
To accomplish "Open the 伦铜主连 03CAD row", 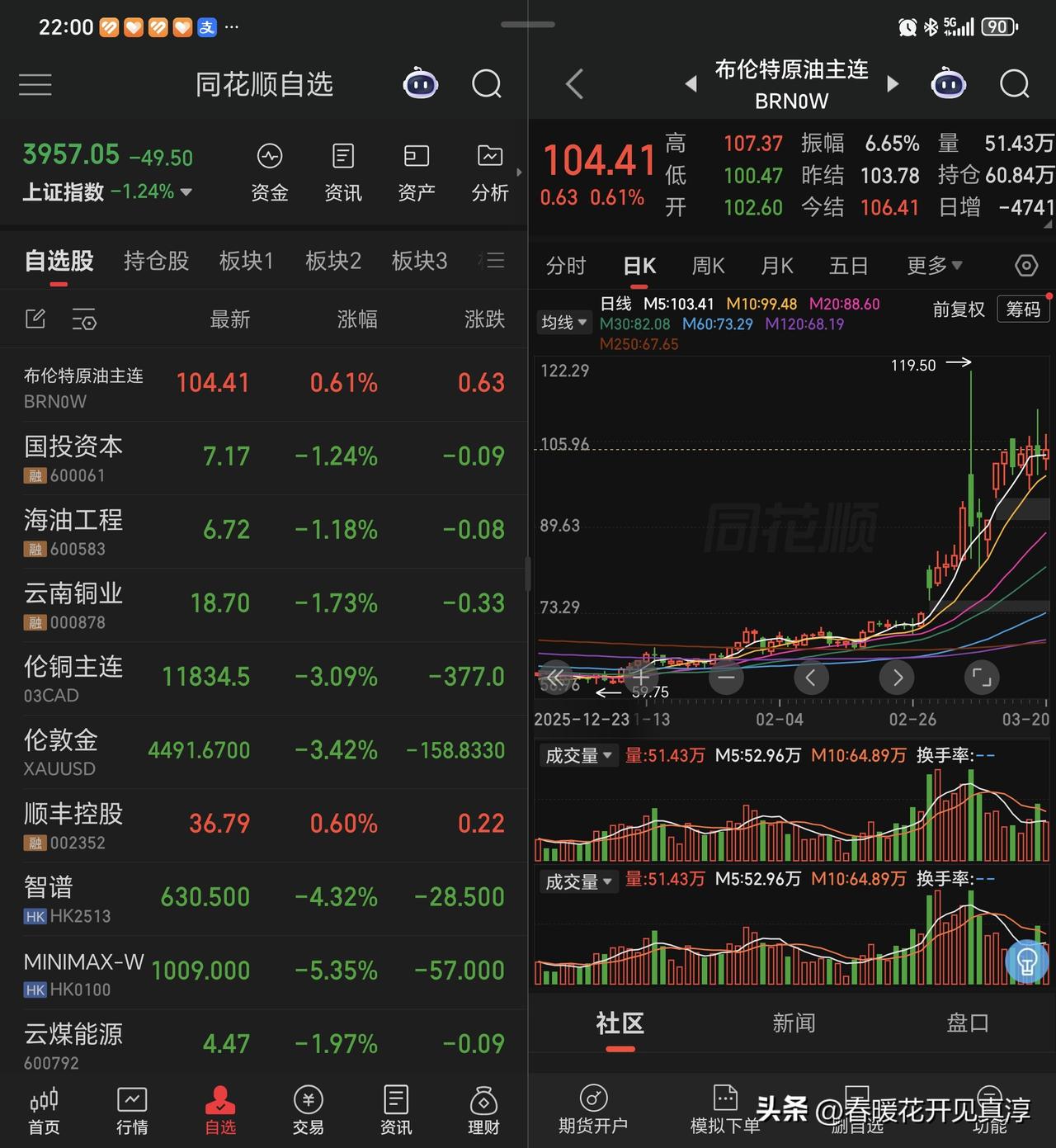I will click(x=264, y=678).
